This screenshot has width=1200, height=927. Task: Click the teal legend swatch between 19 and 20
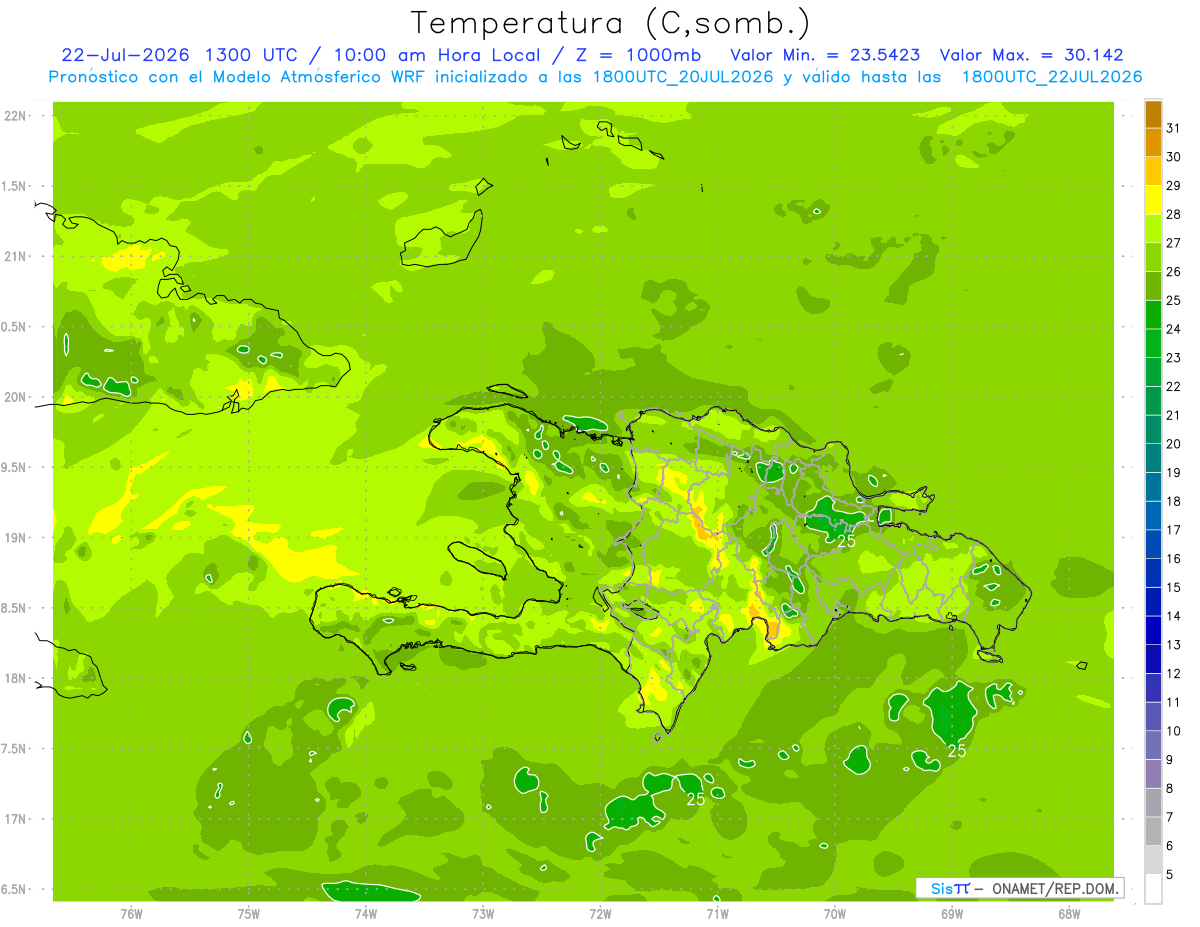click(1153, 459)
